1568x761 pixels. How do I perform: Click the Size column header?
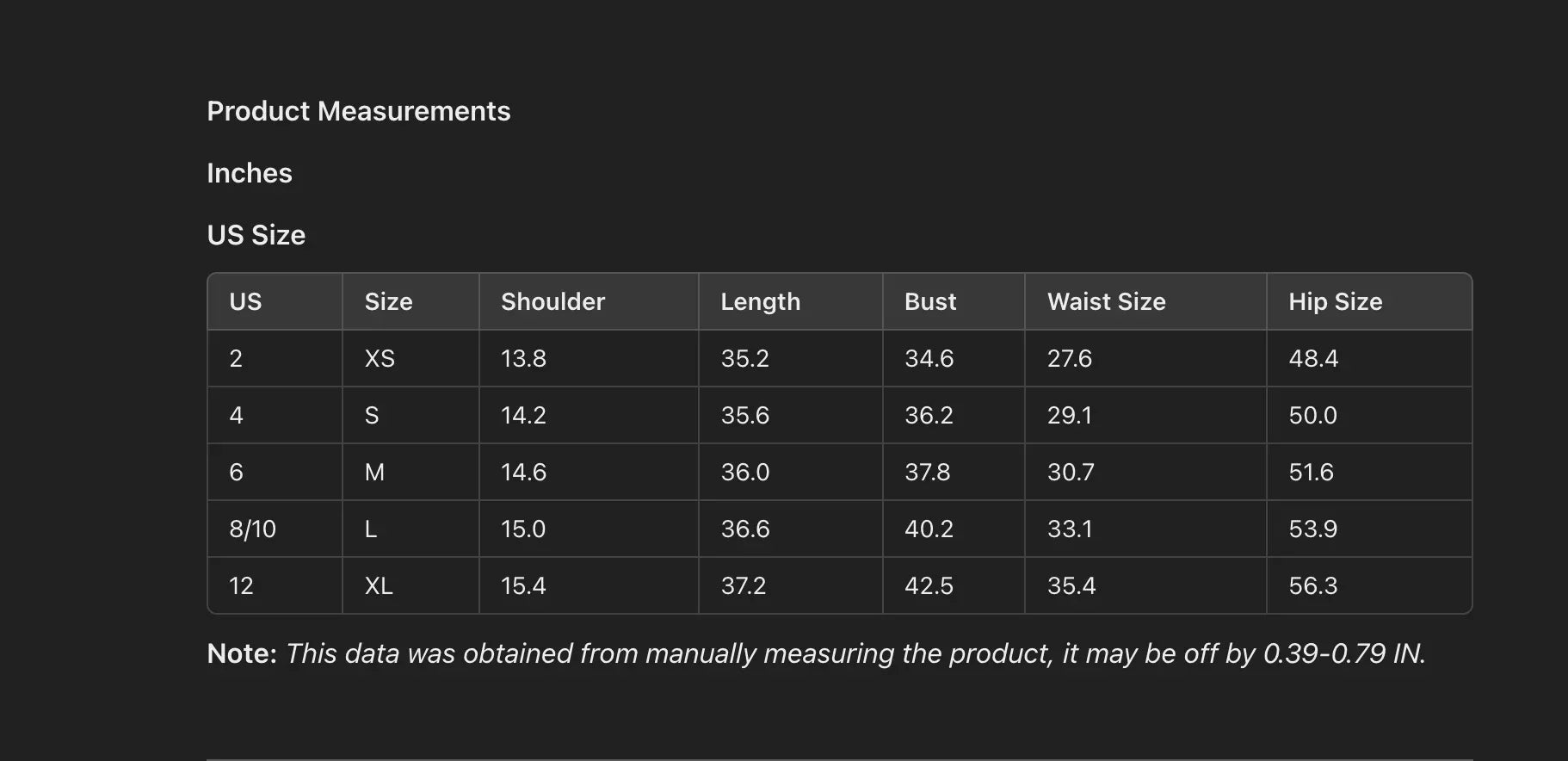(x=388, y=301)
